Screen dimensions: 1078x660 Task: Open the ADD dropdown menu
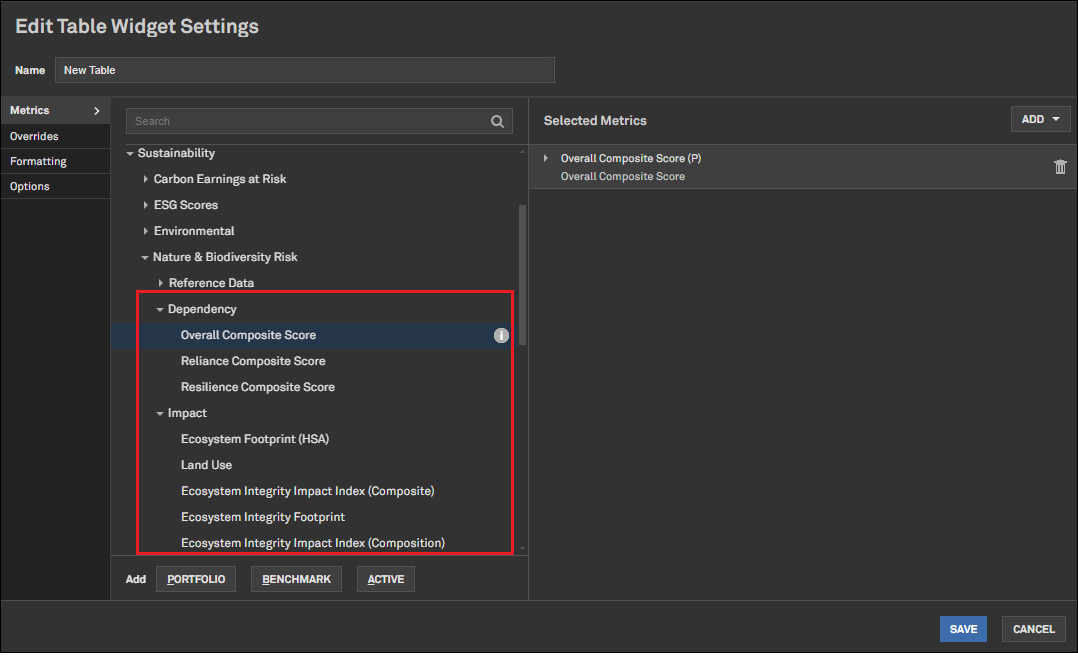[x=1040, y=120]
